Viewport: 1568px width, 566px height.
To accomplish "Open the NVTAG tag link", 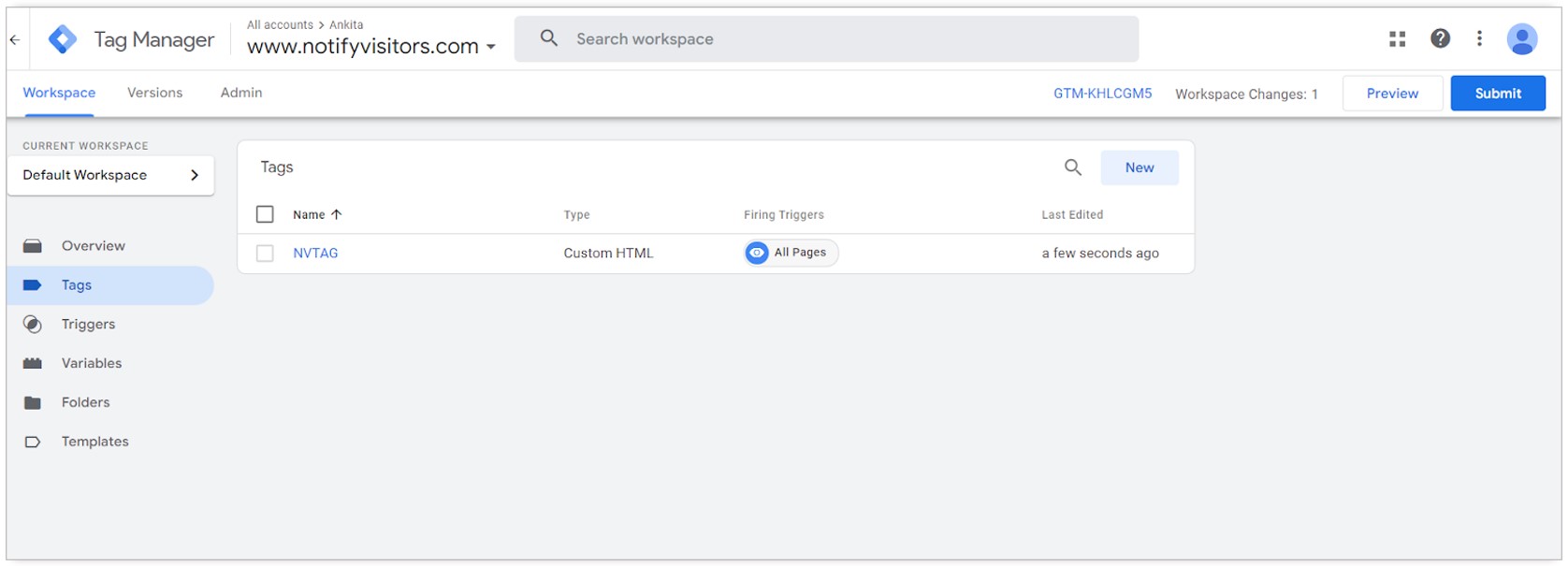I will 315,254.
